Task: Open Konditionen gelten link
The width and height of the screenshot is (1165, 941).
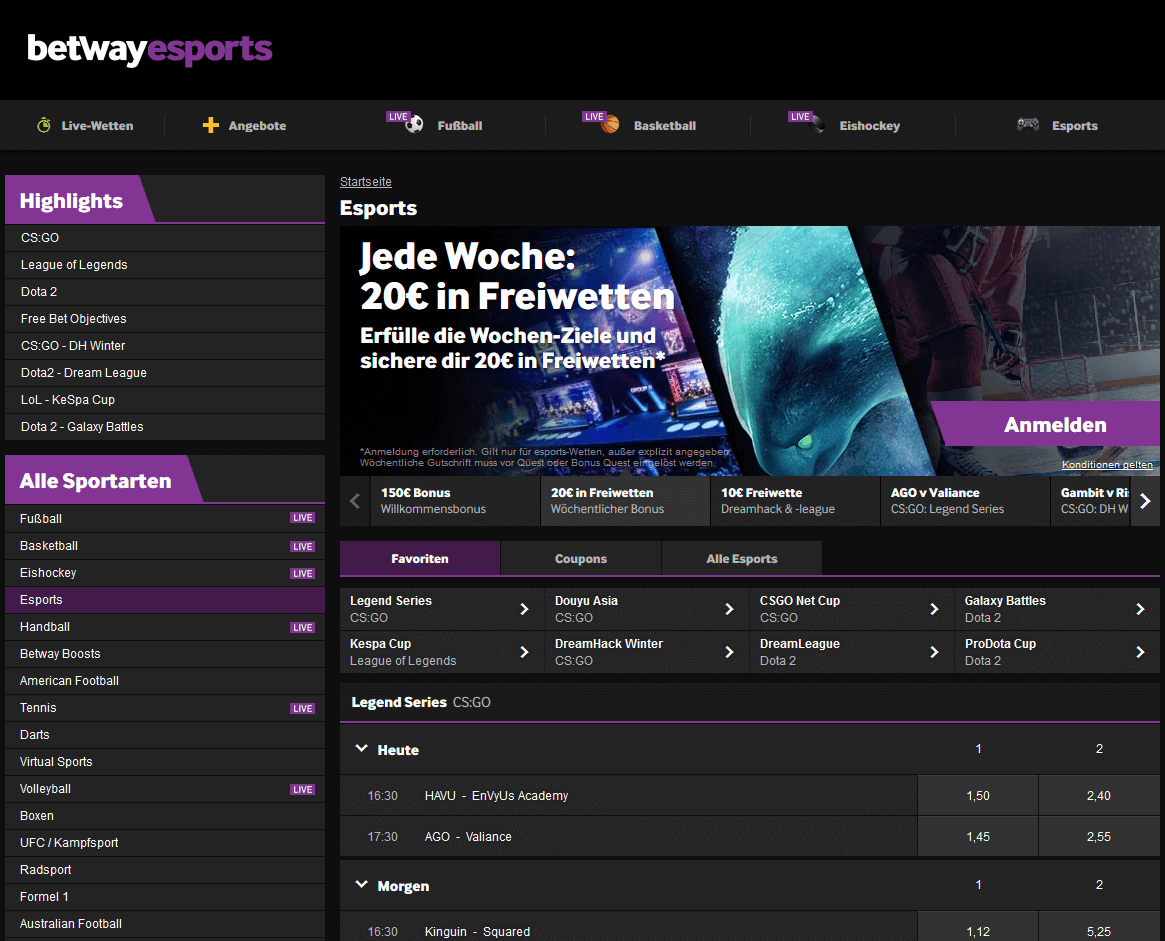Action: point(1107,465)
